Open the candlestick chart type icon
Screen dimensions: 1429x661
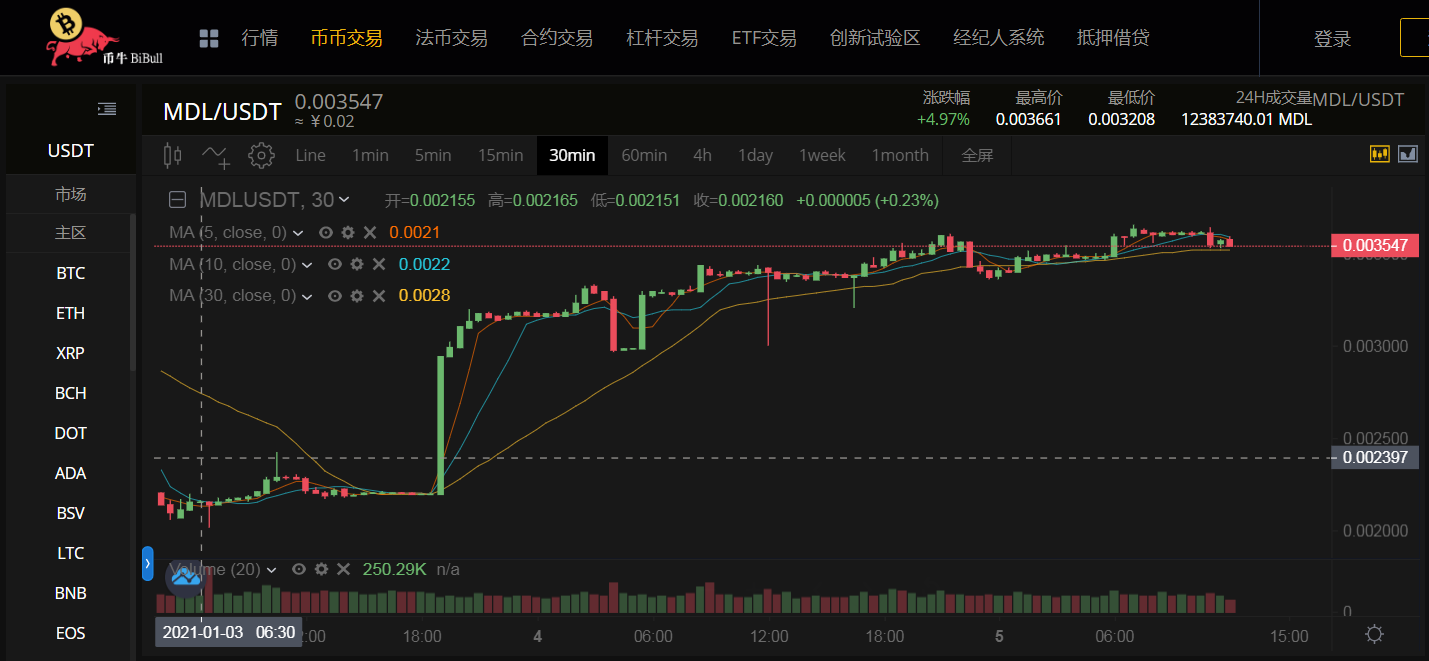tap(173, 155)
